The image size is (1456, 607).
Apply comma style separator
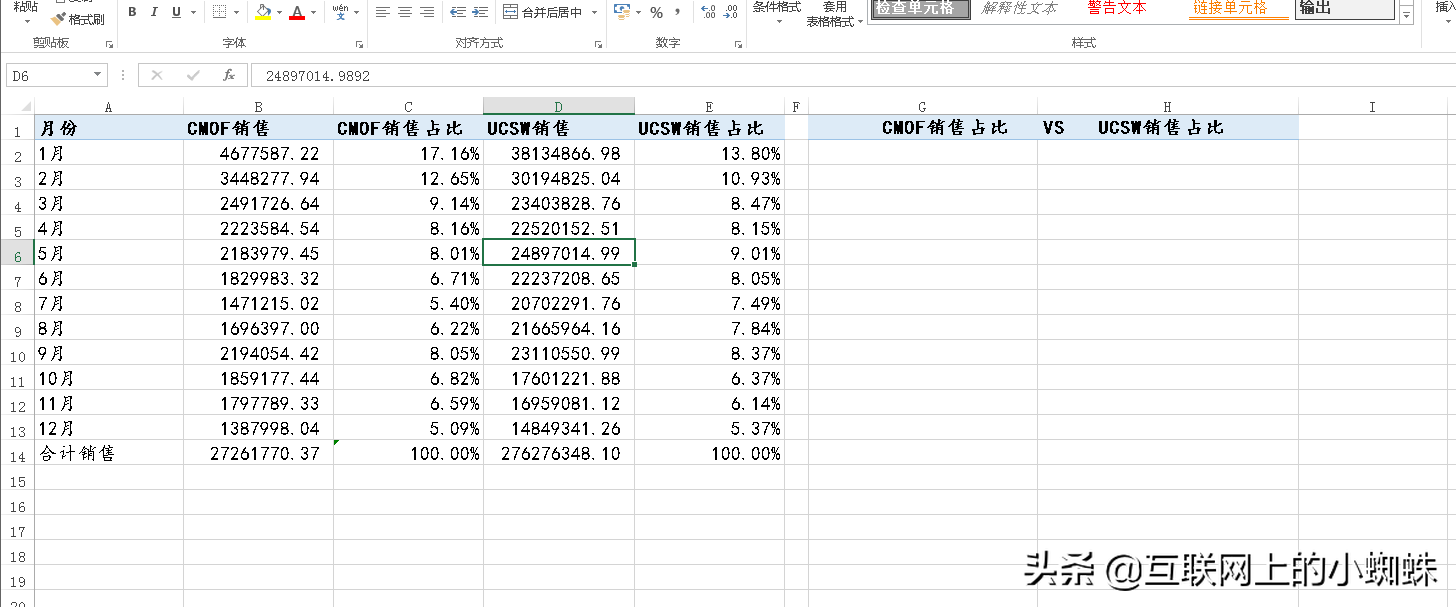click(678, 12)
